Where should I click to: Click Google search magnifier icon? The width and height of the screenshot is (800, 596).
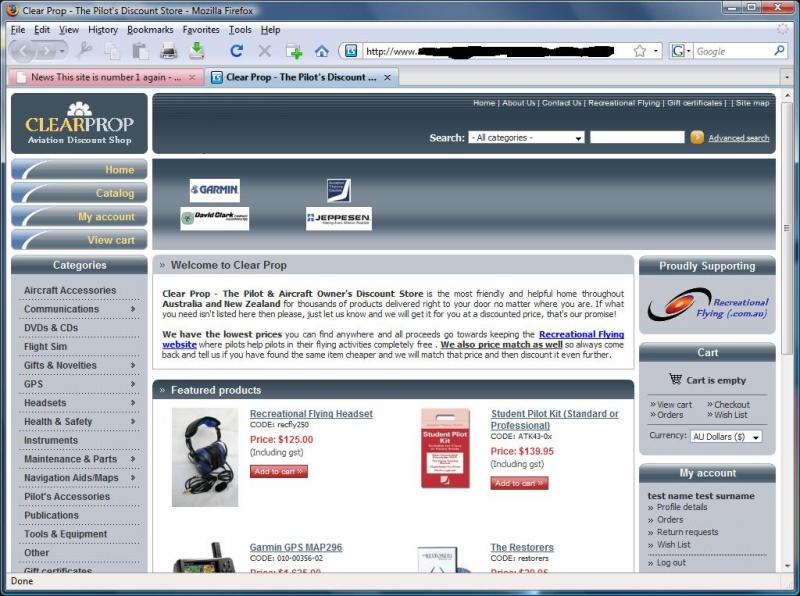pos(779,51)
